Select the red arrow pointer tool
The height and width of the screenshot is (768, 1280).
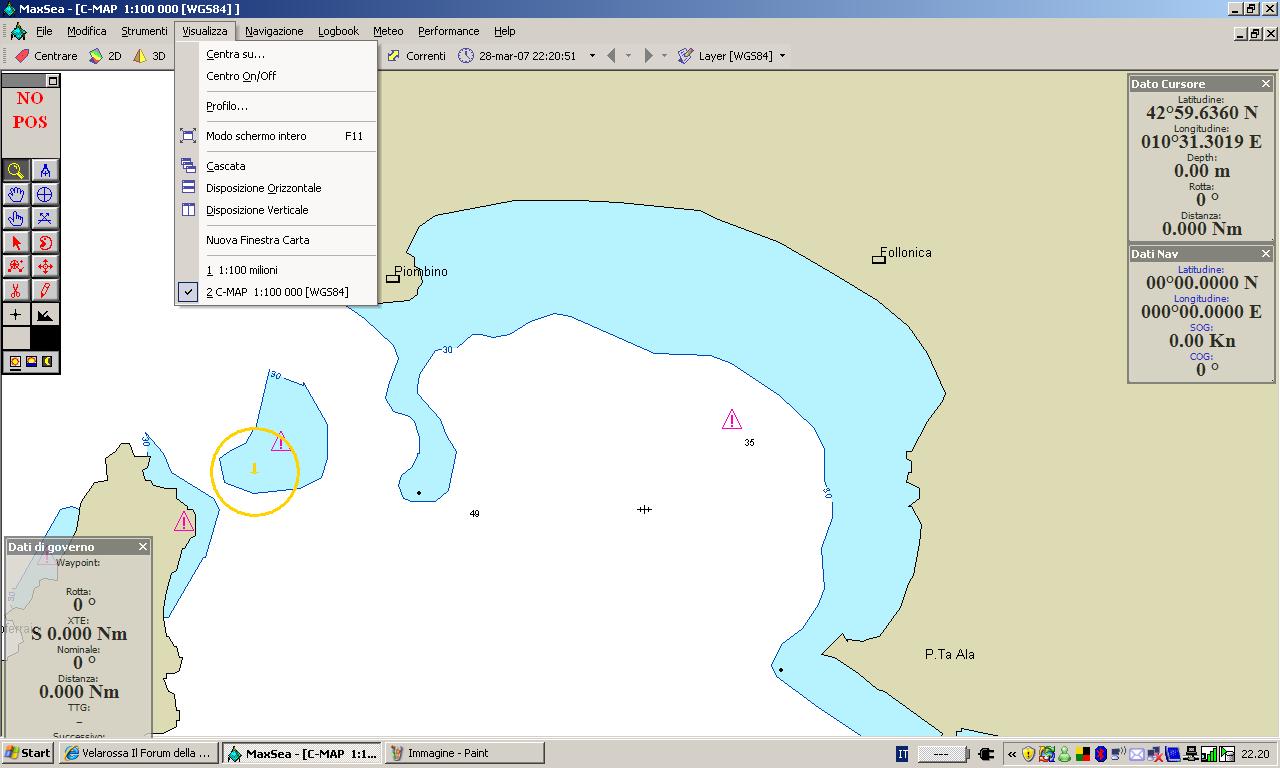point(16,242)
